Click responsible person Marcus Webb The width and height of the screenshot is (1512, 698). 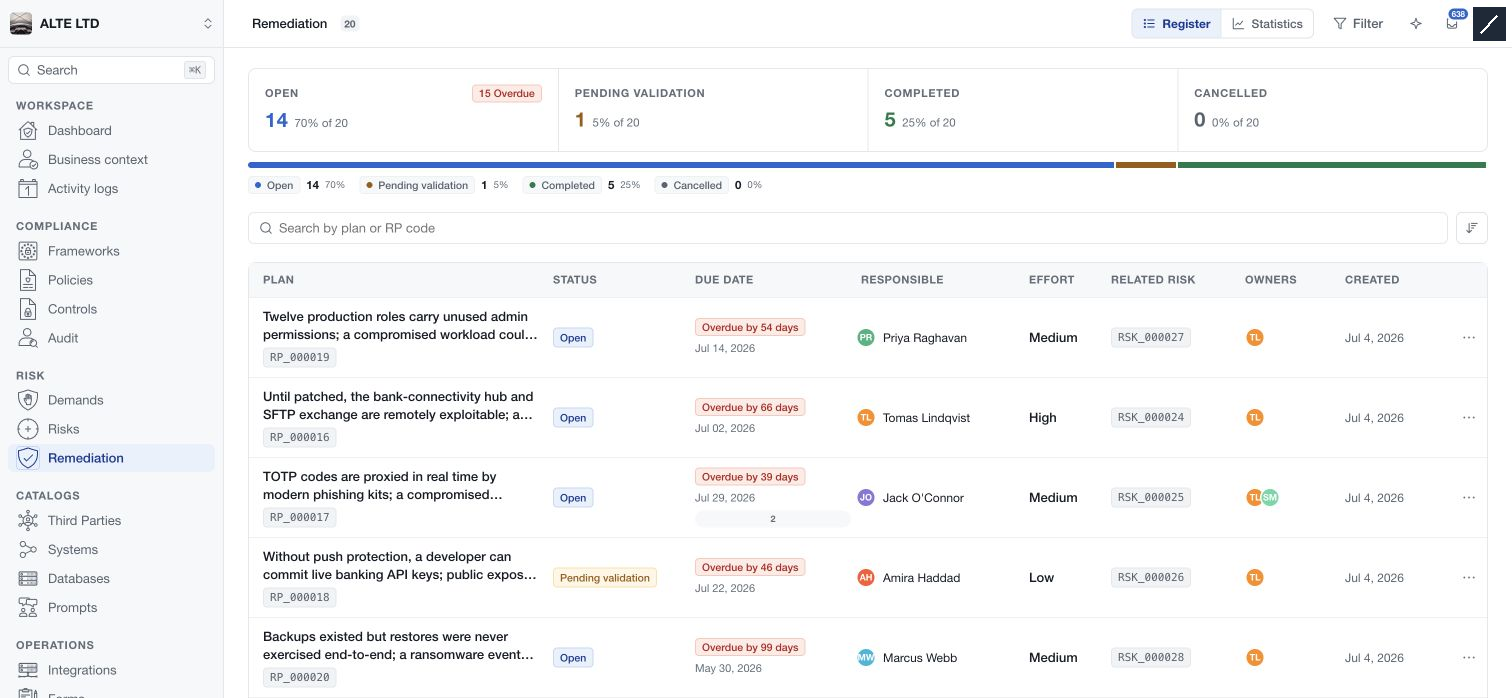(919, 658)
